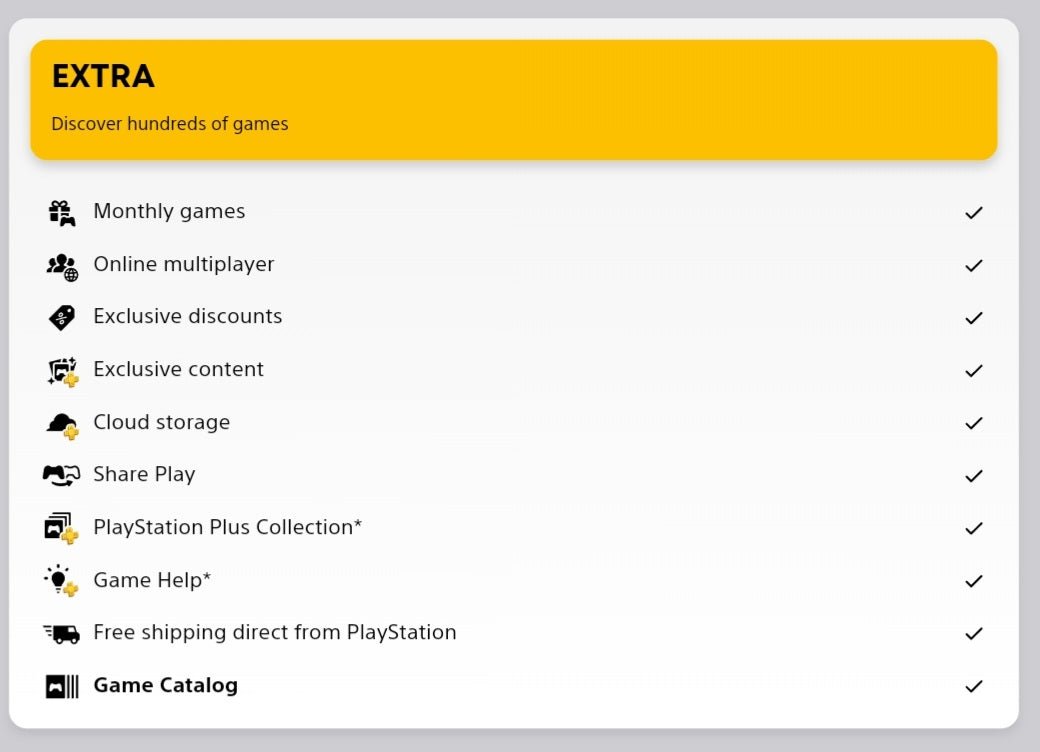Click the PlayStation Plus Collection icon
The width and height of the screenshot is (1040, 752).
tap(61, 527)
